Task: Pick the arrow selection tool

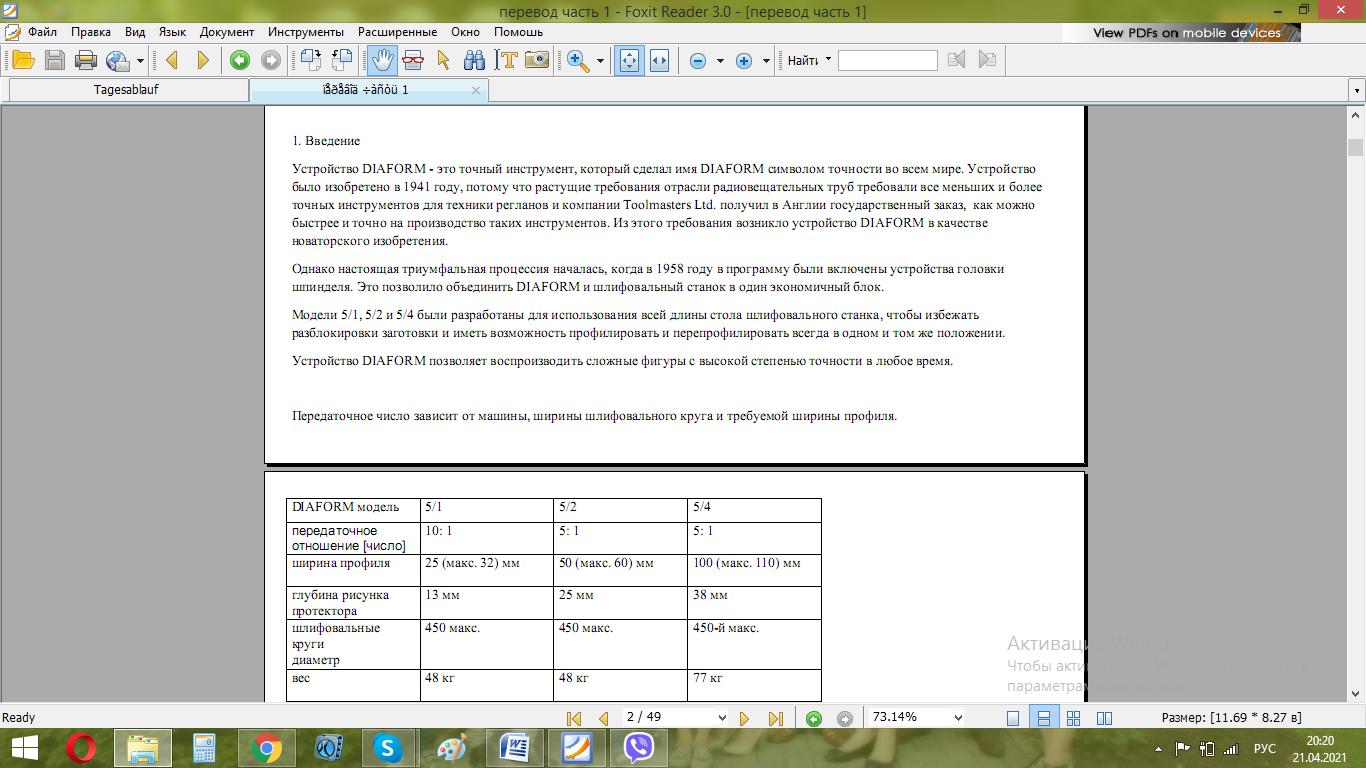Action: 443,60
